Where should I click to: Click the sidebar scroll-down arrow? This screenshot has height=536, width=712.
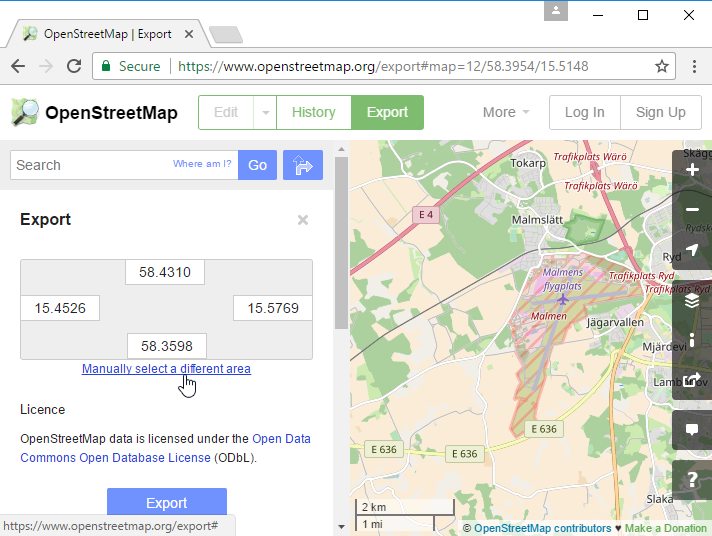point(341,527)
